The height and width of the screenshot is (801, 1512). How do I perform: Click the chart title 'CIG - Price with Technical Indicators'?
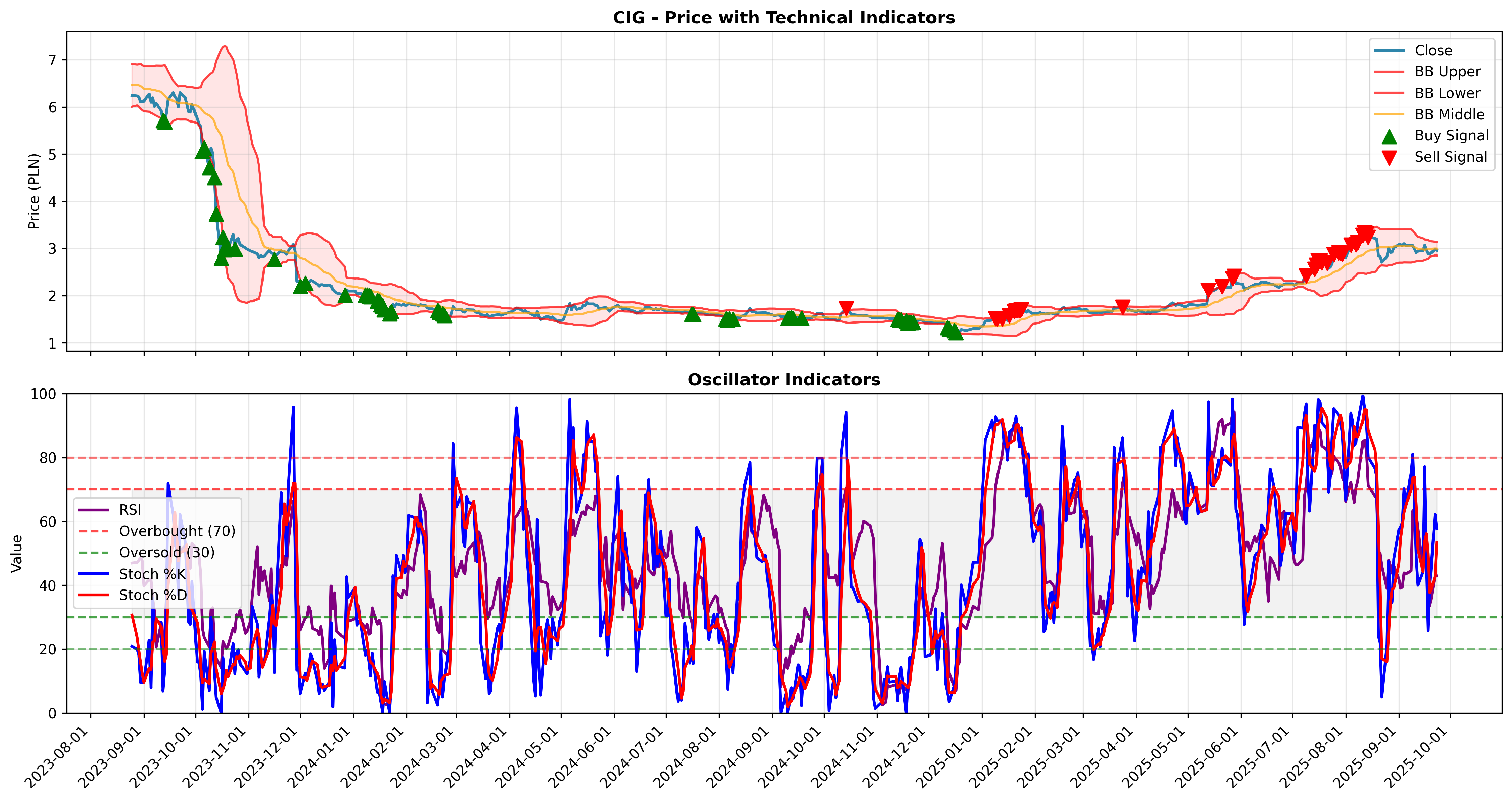[784, 18]
